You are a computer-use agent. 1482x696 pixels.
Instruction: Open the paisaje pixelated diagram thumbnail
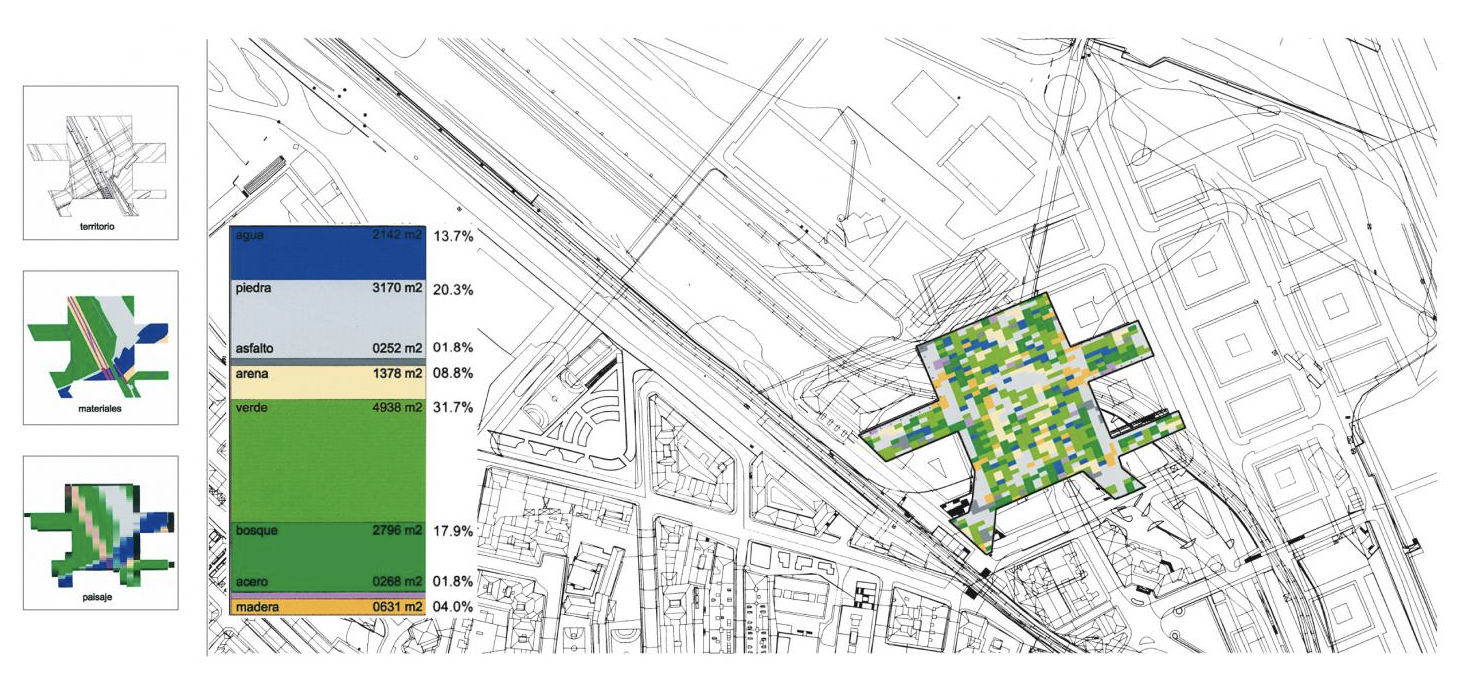click(x=100, y=533)
